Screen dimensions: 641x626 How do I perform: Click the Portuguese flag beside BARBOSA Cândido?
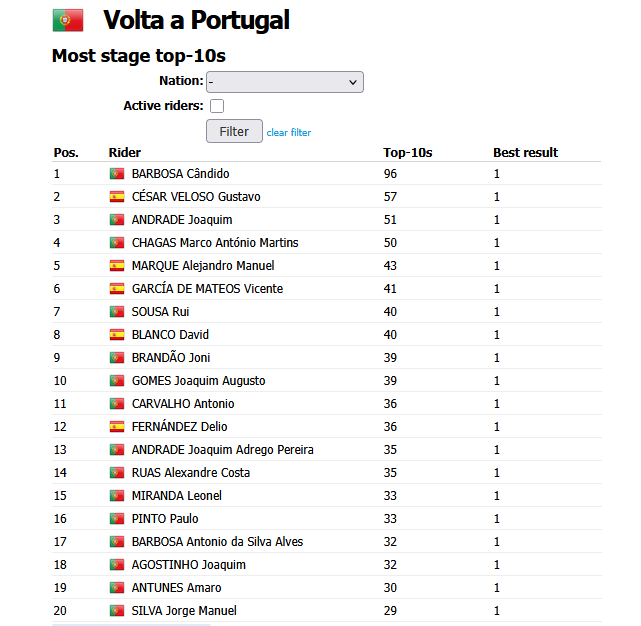[x=117, y=174]
